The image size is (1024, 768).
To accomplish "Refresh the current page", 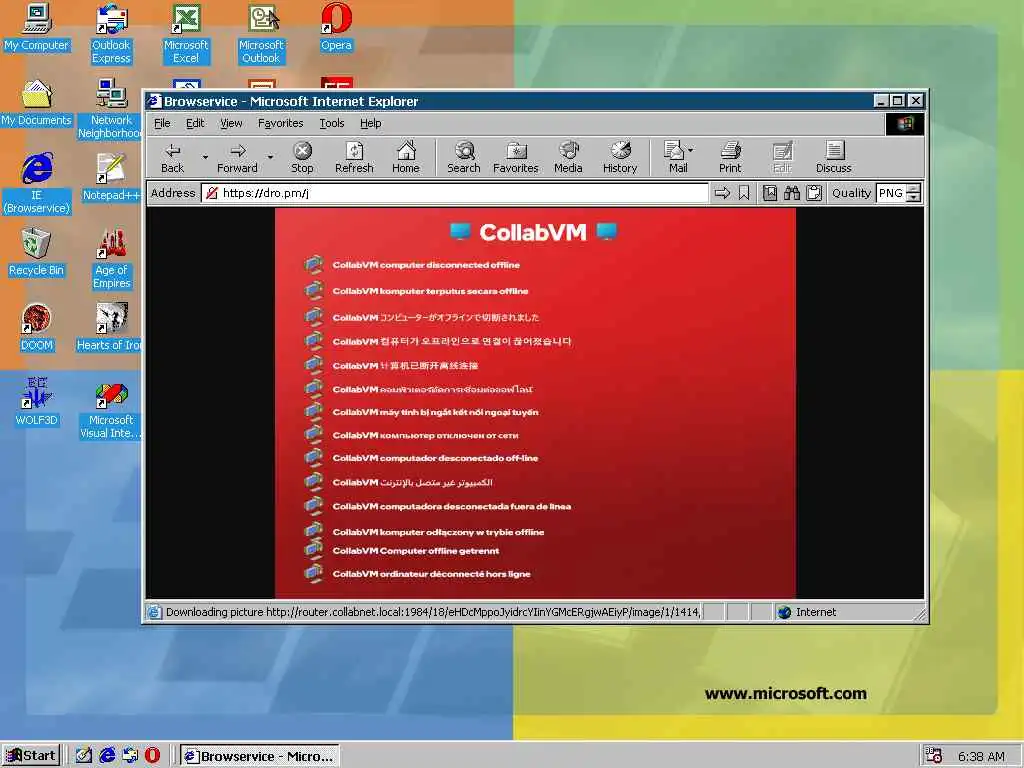I will 354,158.
